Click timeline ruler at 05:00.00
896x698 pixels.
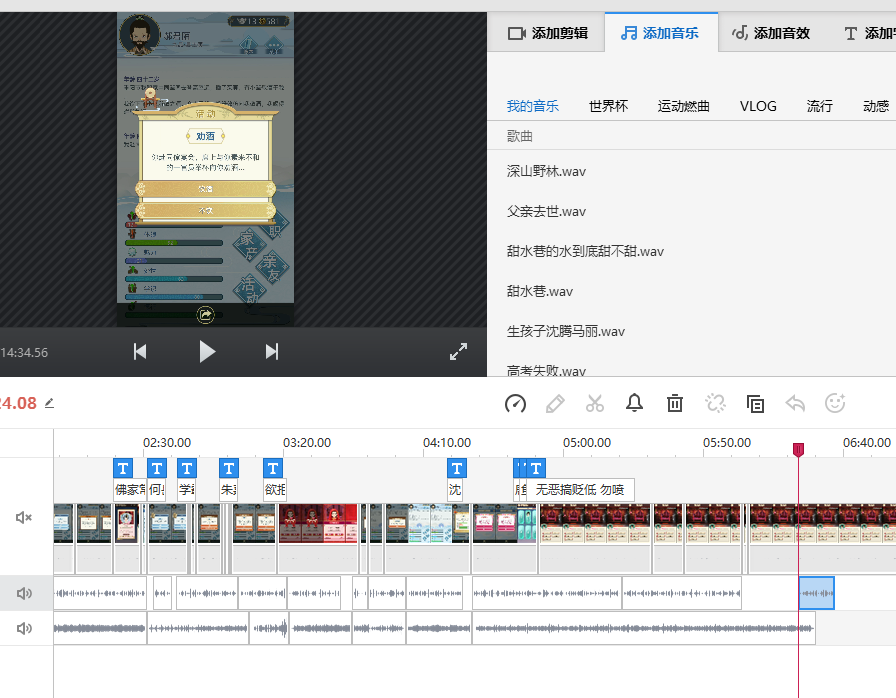tap(587, 443)
